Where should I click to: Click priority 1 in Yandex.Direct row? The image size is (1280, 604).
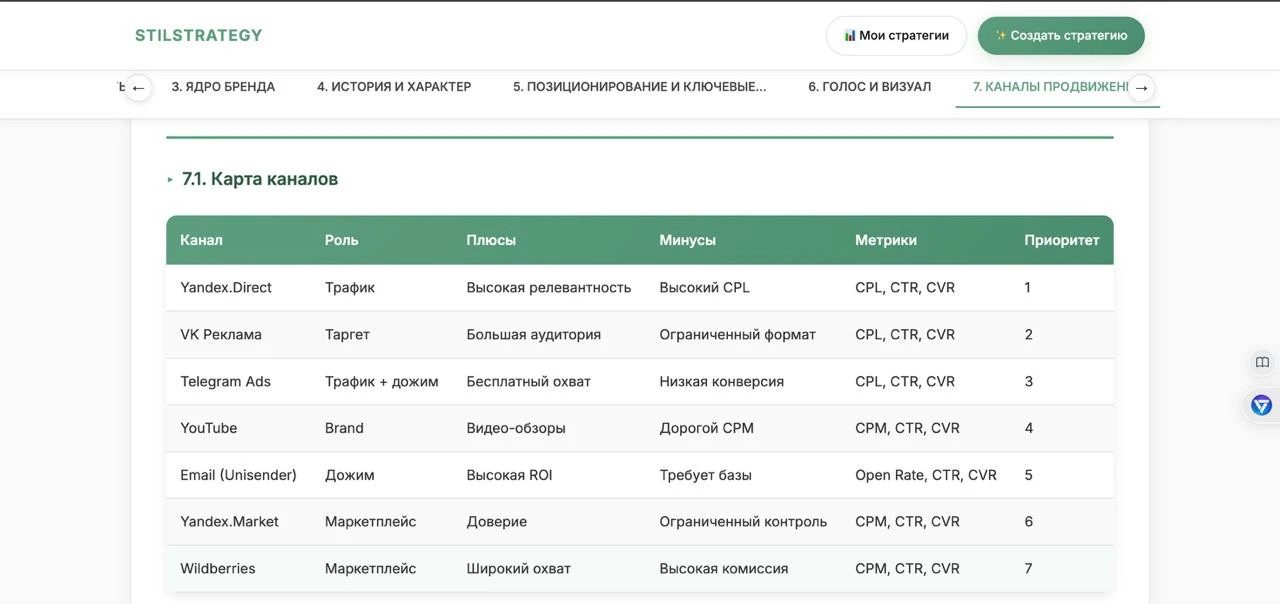point(1028,288)
